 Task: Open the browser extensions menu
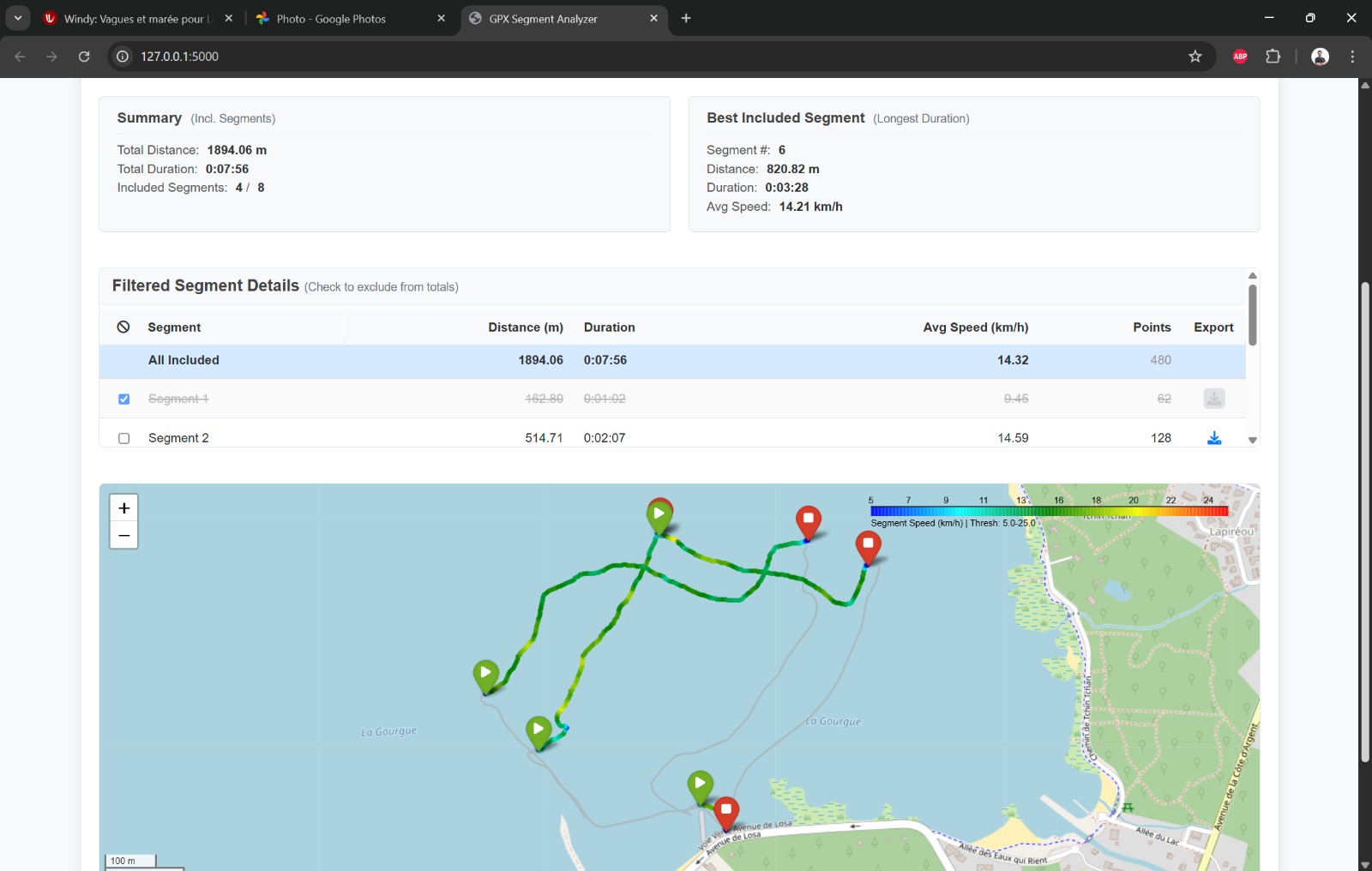tap(1273, 57)
